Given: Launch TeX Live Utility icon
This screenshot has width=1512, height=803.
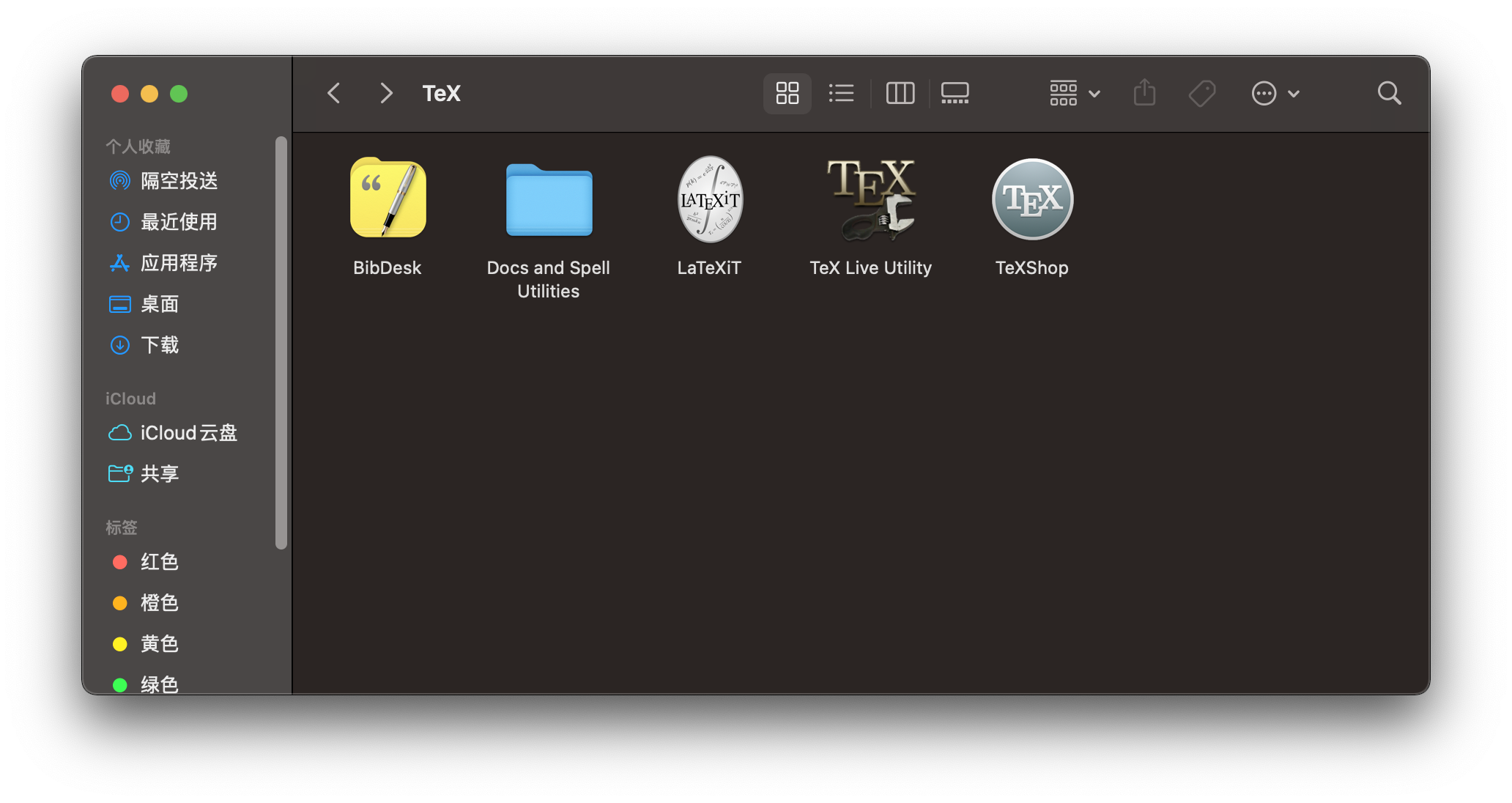Looking at the screenshot, I should pyautogui.click(x=870, y=199).
